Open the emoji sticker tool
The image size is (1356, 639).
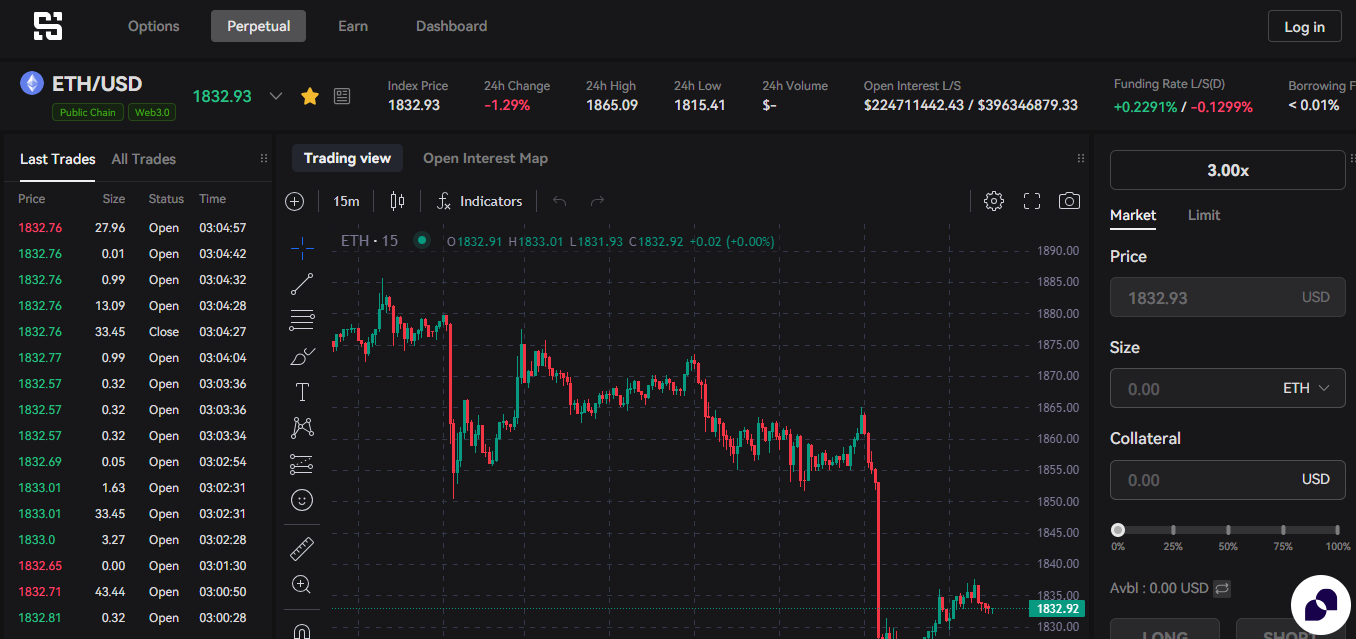pos(302,500)
